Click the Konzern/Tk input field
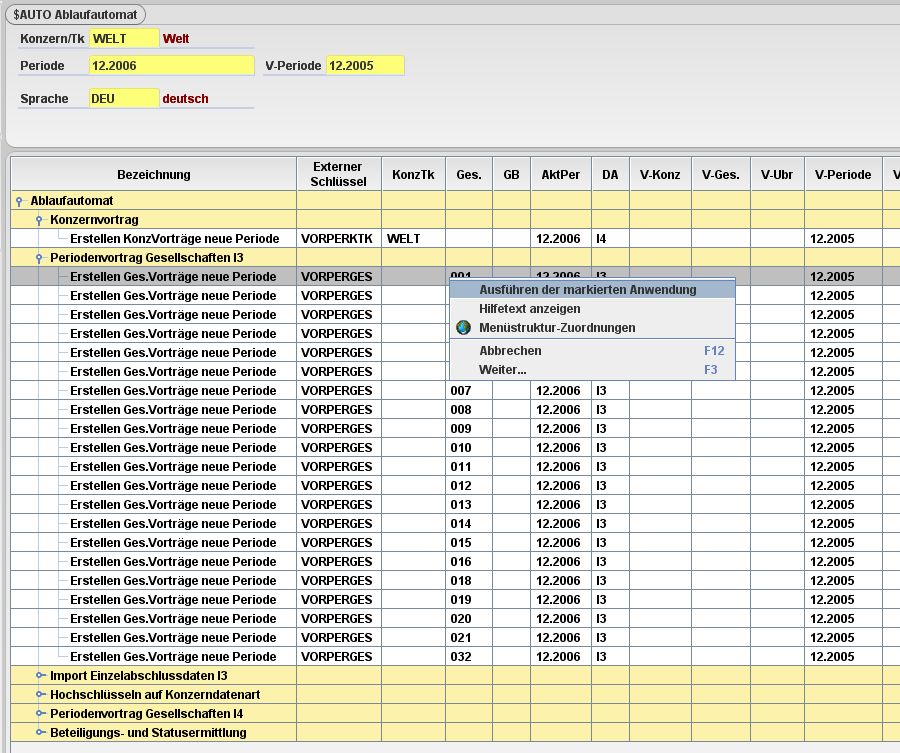The width and height of the screenshot is (900, 753). click(x=123, y=38)
